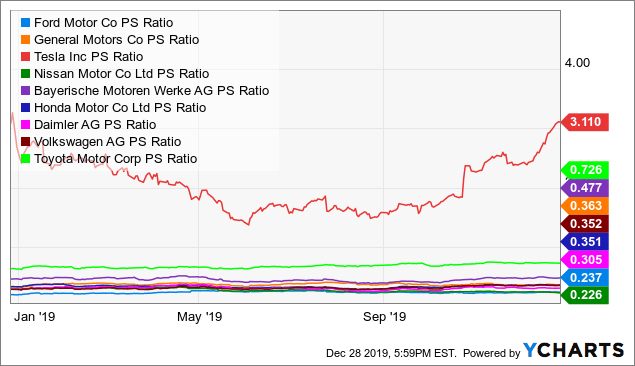
Task: Select the General Motors Co PS Ratio label
Action: pos(117,40)
